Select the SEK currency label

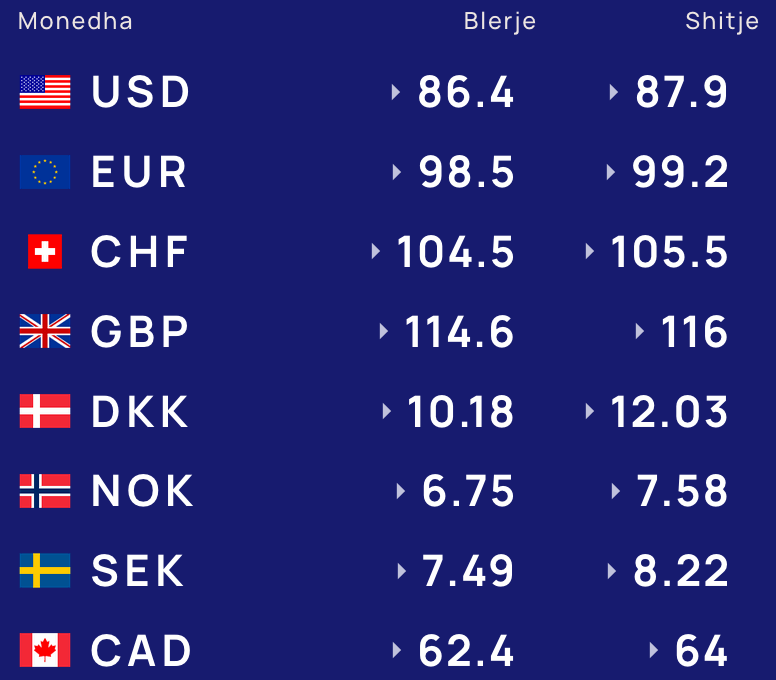(x=138, y=571)
